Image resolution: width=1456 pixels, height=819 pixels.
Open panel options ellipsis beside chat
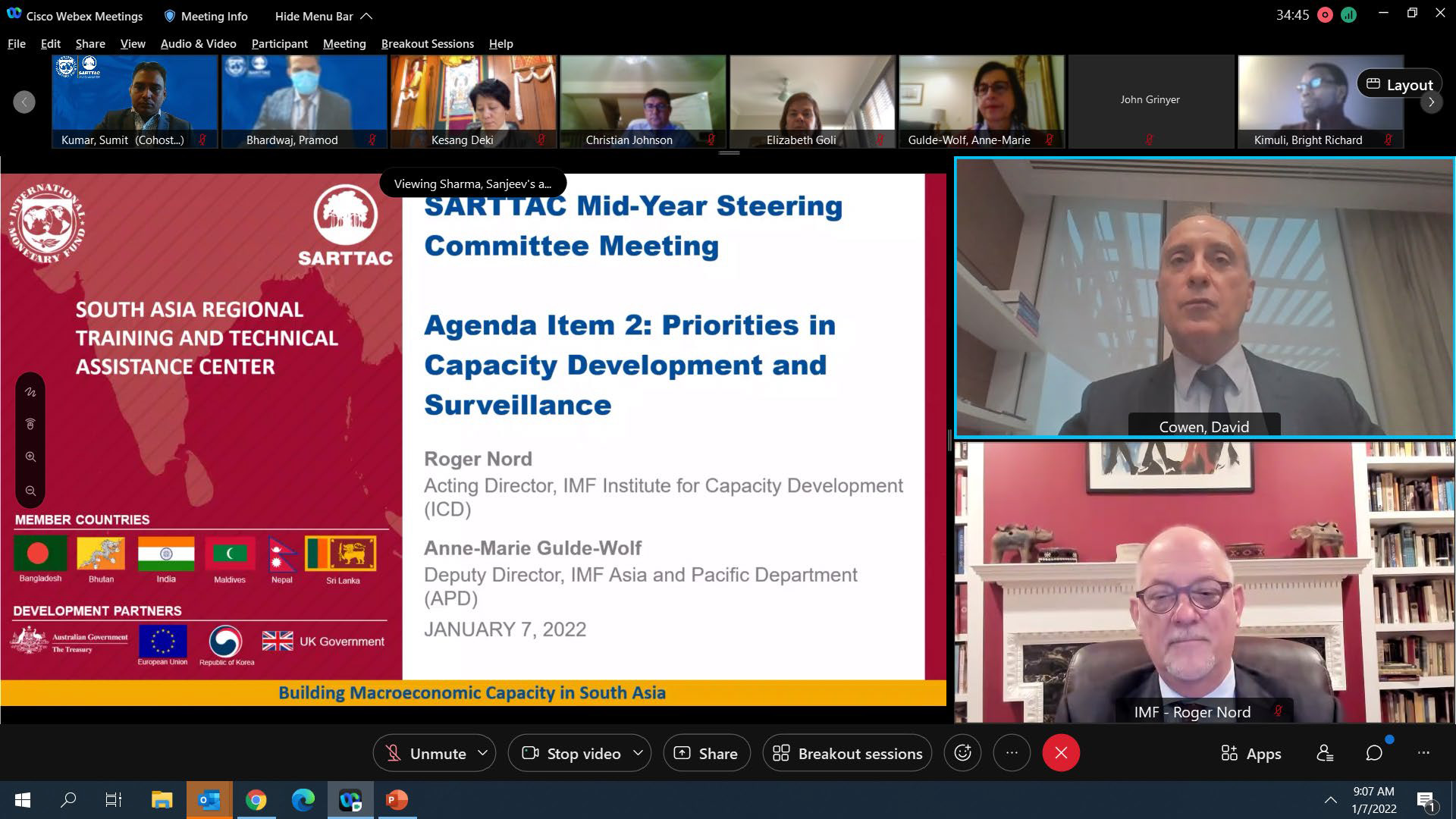click(1423, 753)
